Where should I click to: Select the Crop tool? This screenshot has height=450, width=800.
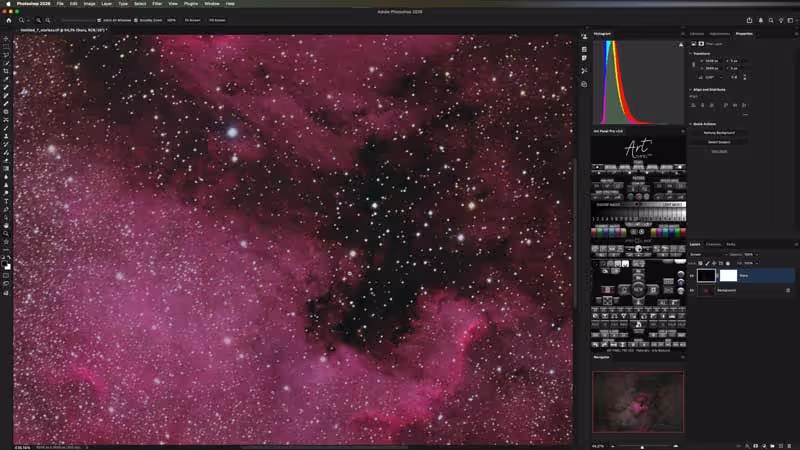(x=6, y=71)
